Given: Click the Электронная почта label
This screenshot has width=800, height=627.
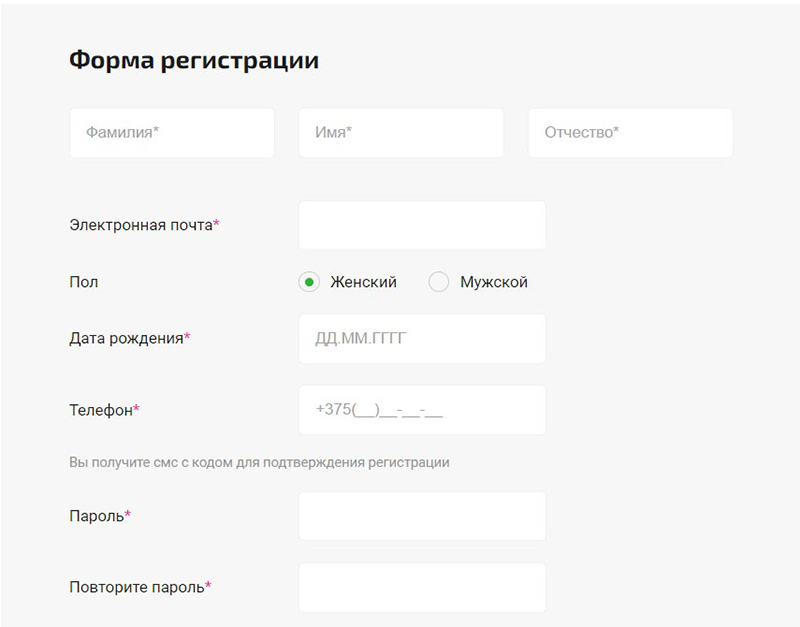Looking at the screenshot, I should 141,225.
